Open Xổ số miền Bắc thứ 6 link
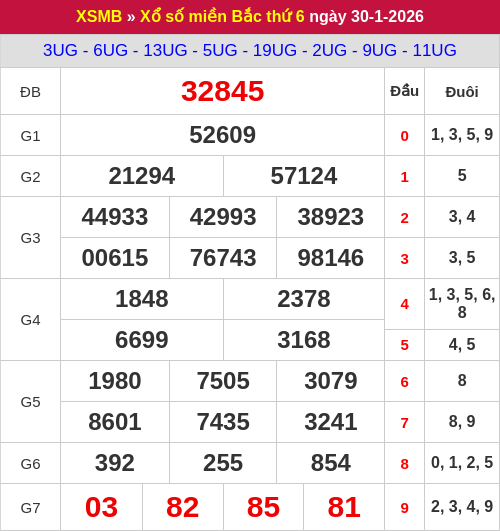 222,16
